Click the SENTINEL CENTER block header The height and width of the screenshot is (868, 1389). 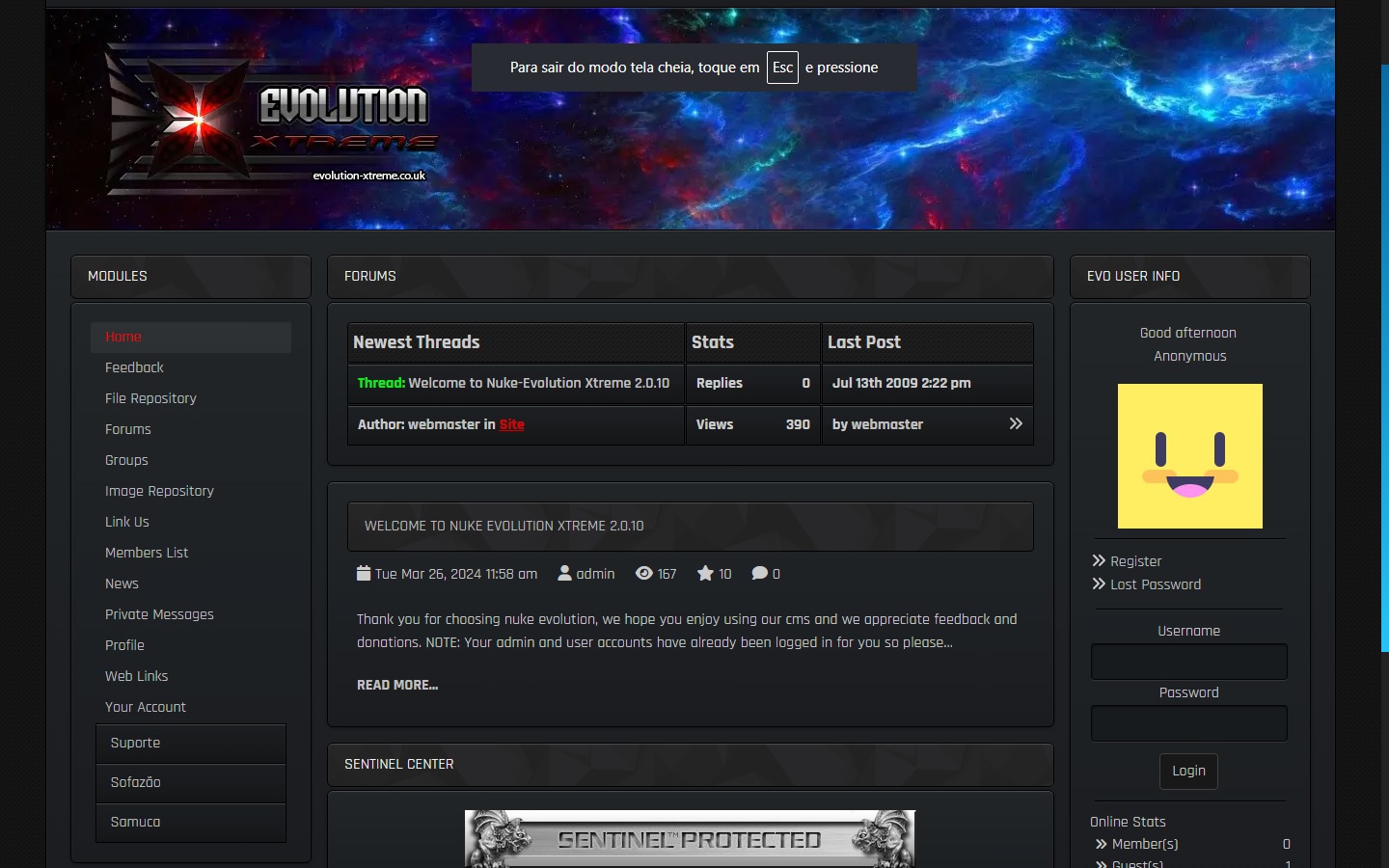point(690,764)
